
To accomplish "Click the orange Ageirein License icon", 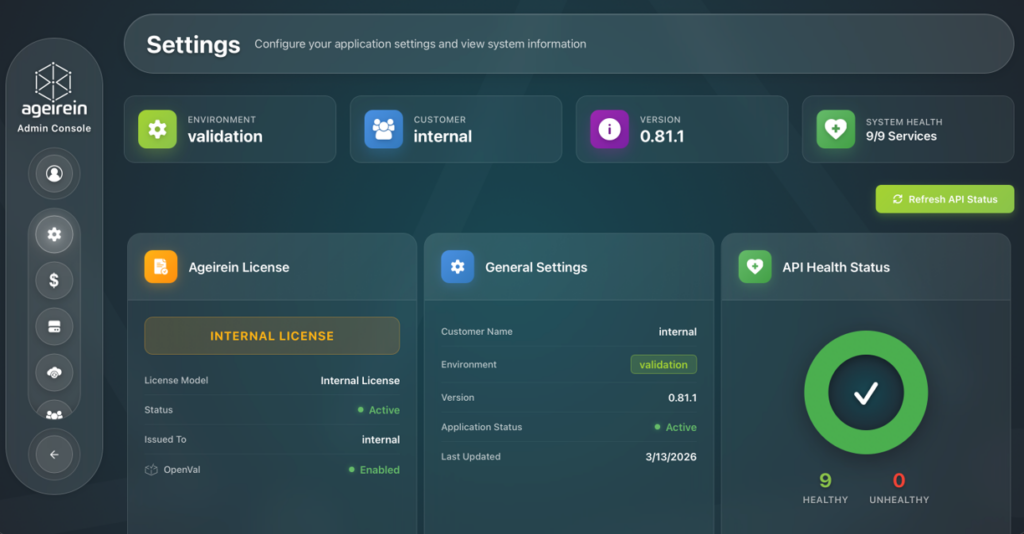I will tap(161, 267).
